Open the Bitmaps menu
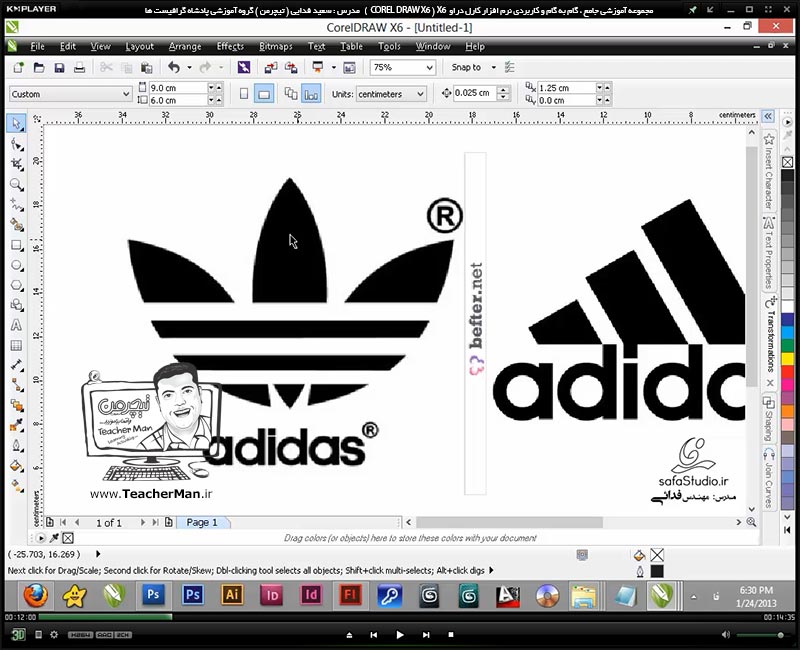Viewport: 800px width, 650px height. 276,46
